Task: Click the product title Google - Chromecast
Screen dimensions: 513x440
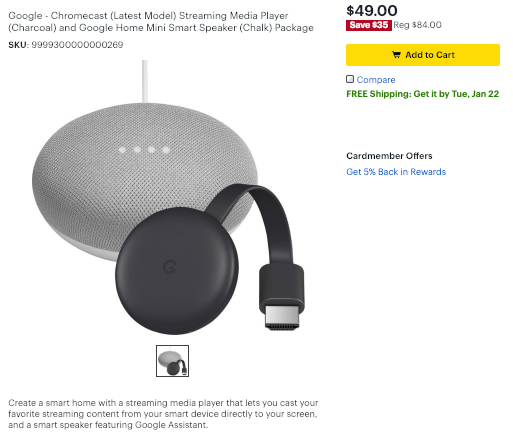Action: 161,22
